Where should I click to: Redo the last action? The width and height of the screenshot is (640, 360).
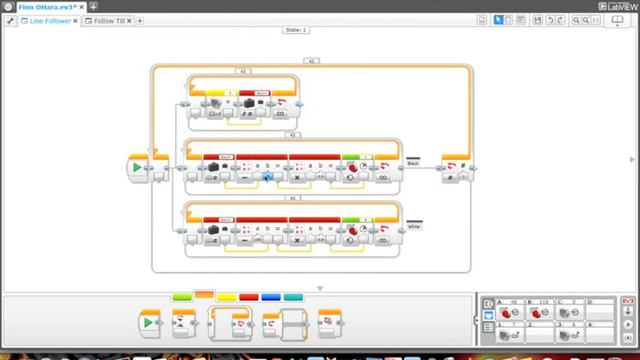[x=561, y=20]
